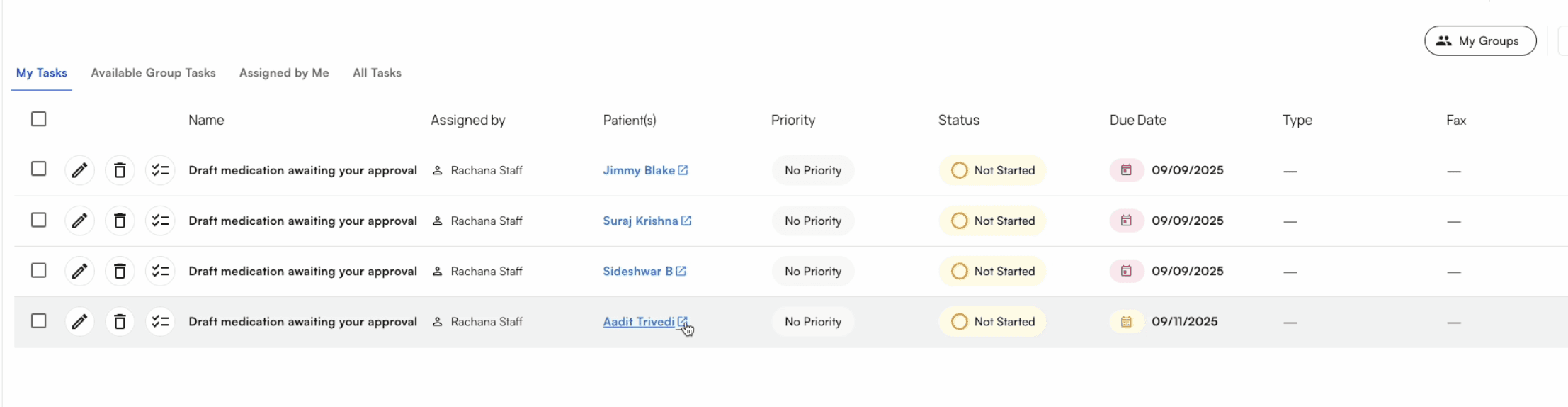Click the My Groups button
Viewport: 1568px width, 407px height.
pyautogui.click(x=1479, y=41)
